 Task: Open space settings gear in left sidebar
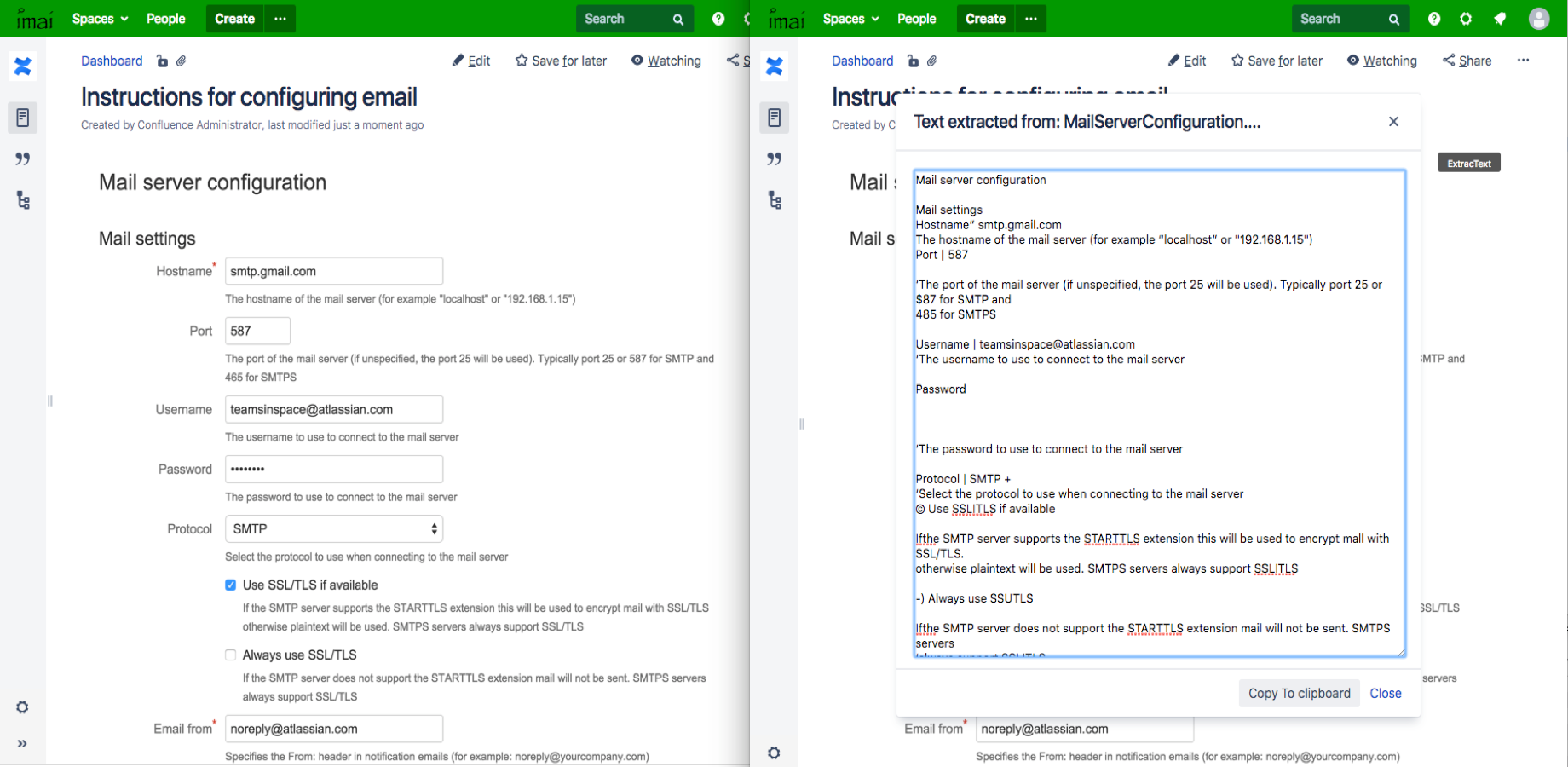point(23,707)
